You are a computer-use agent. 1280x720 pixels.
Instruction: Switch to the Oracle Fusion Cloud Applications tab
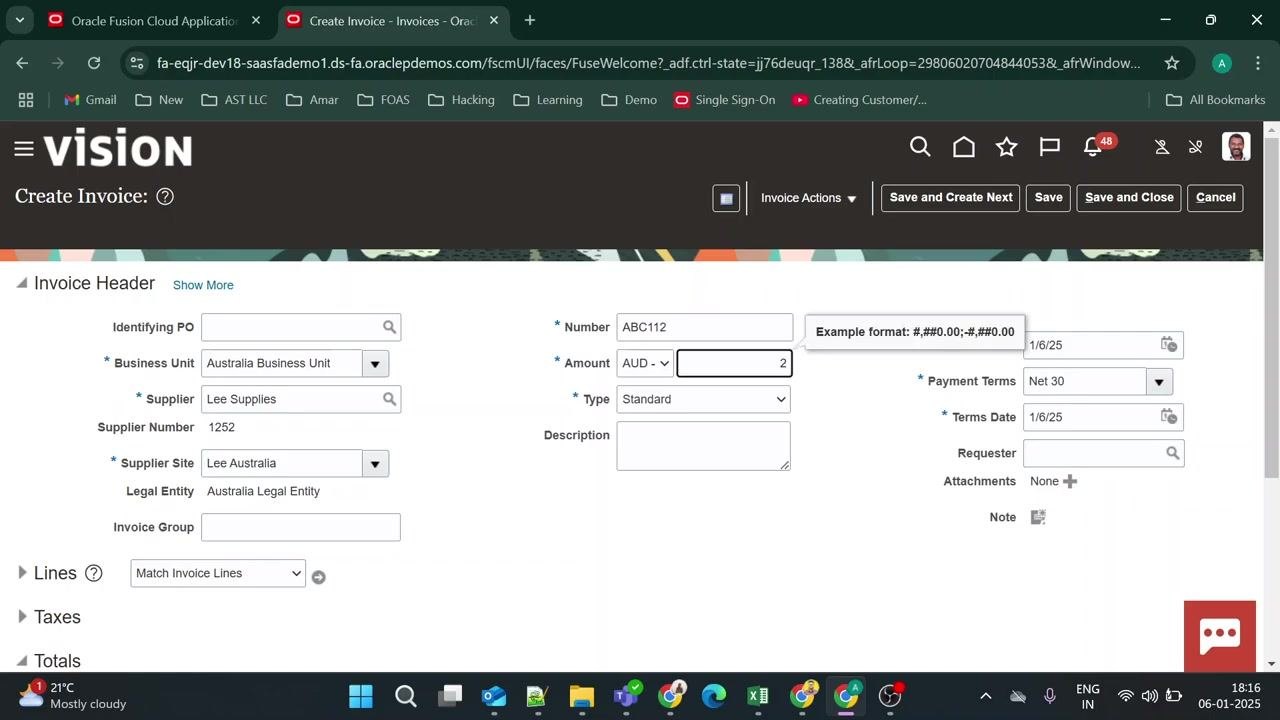[x=155, y=20]
